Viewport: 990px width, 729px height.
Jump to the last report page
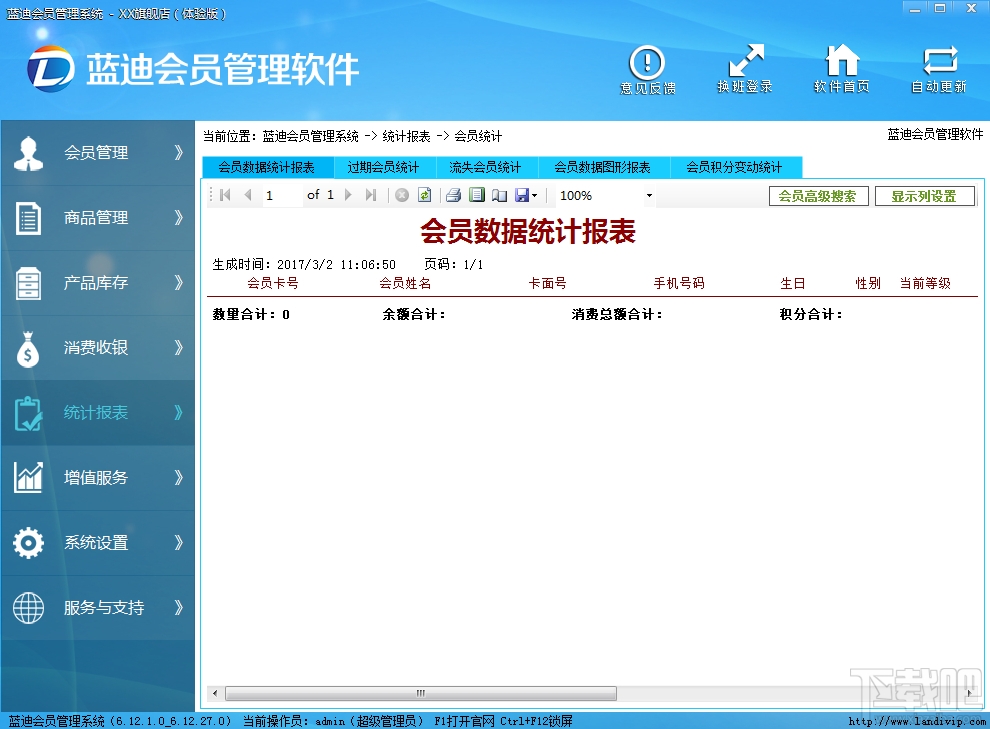pyautogui.click(x=372, y=195)
